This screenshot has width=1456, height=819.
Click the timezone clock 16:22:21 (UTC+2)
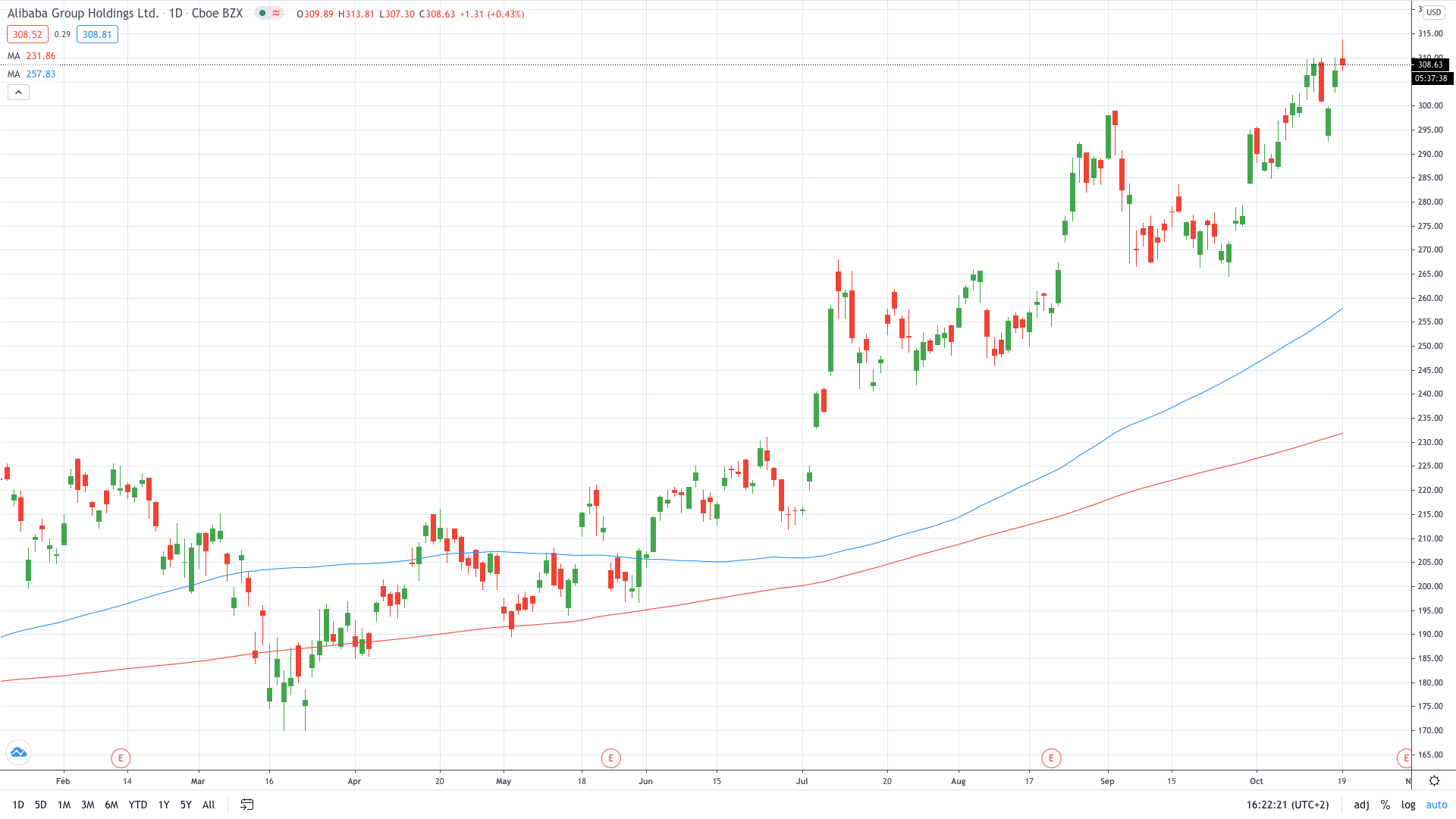tap(1288, 805)
